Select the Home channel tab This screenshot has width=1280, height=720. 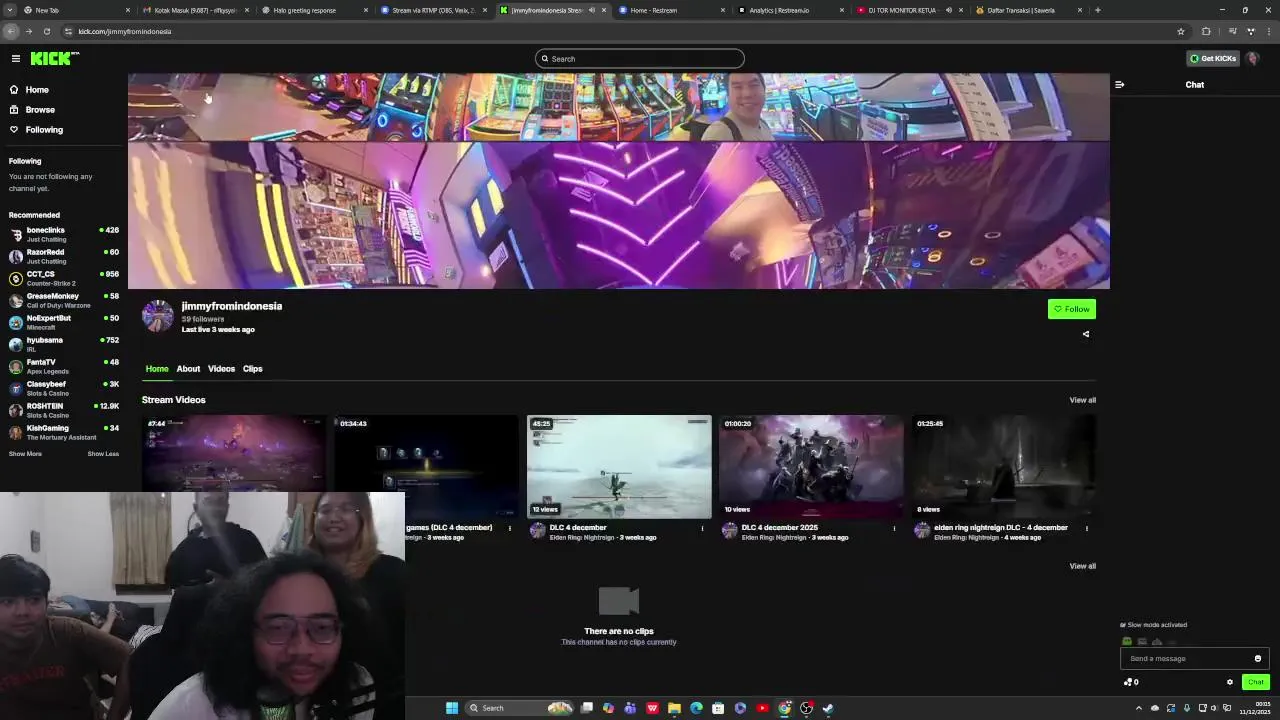157,369
